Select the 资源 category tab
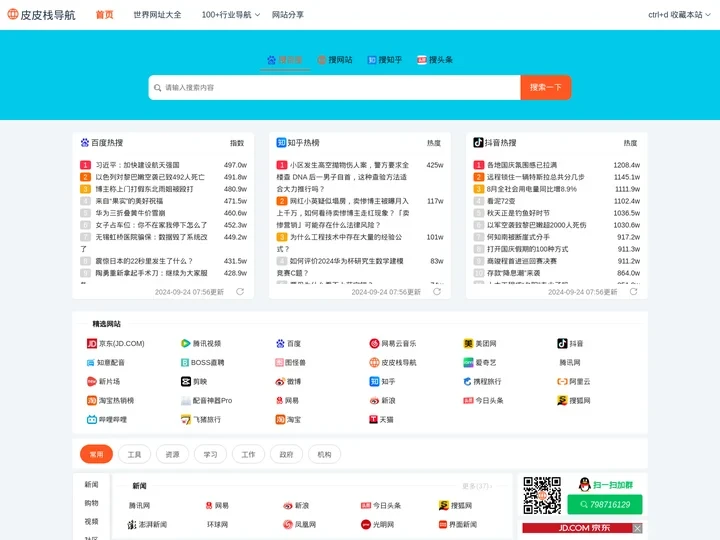Image resolution: width=720 pixels, height=540 pixels. (172, 455)
